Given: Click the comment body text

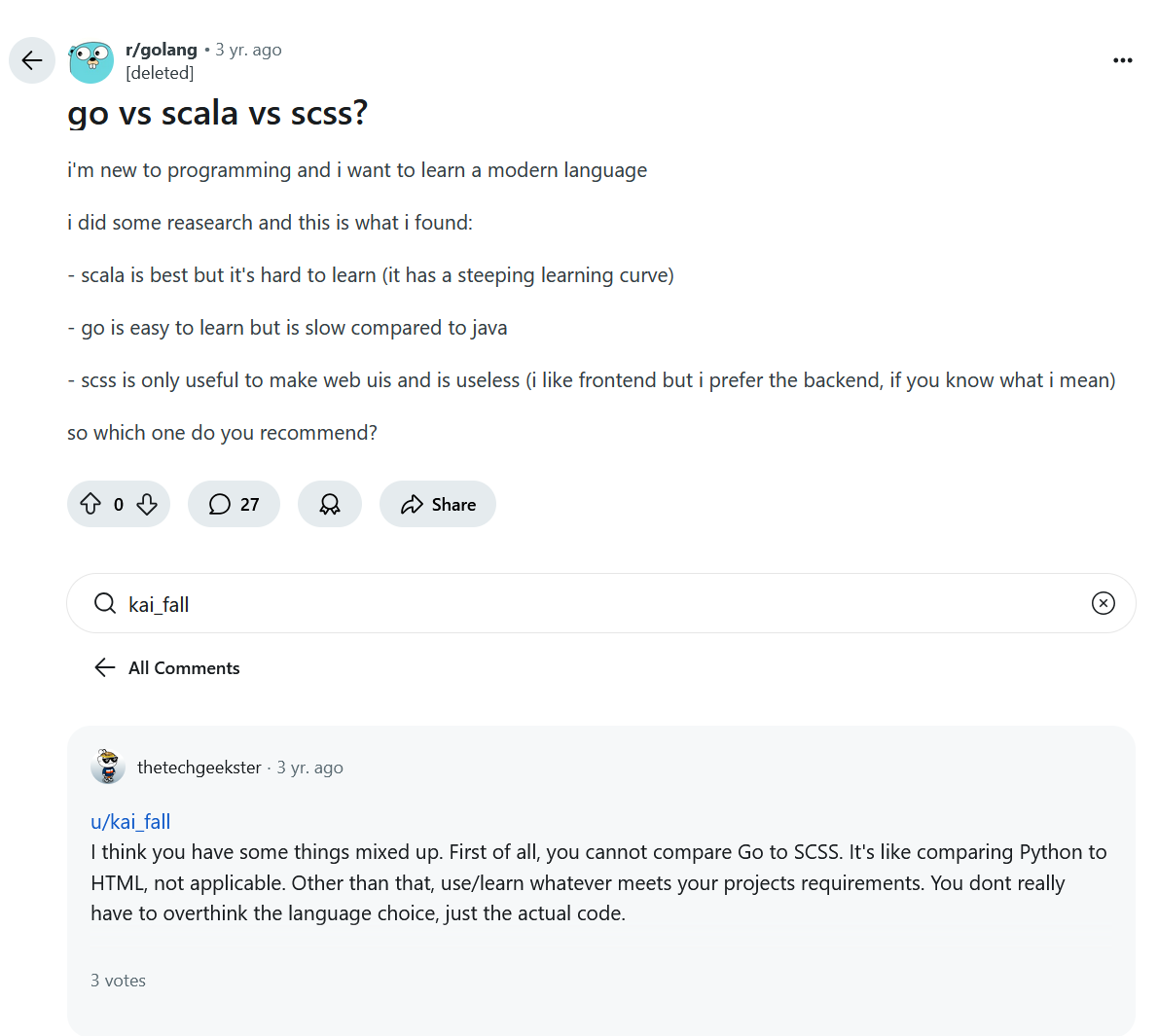Looking at the screenshot, I should coord(584,882).
